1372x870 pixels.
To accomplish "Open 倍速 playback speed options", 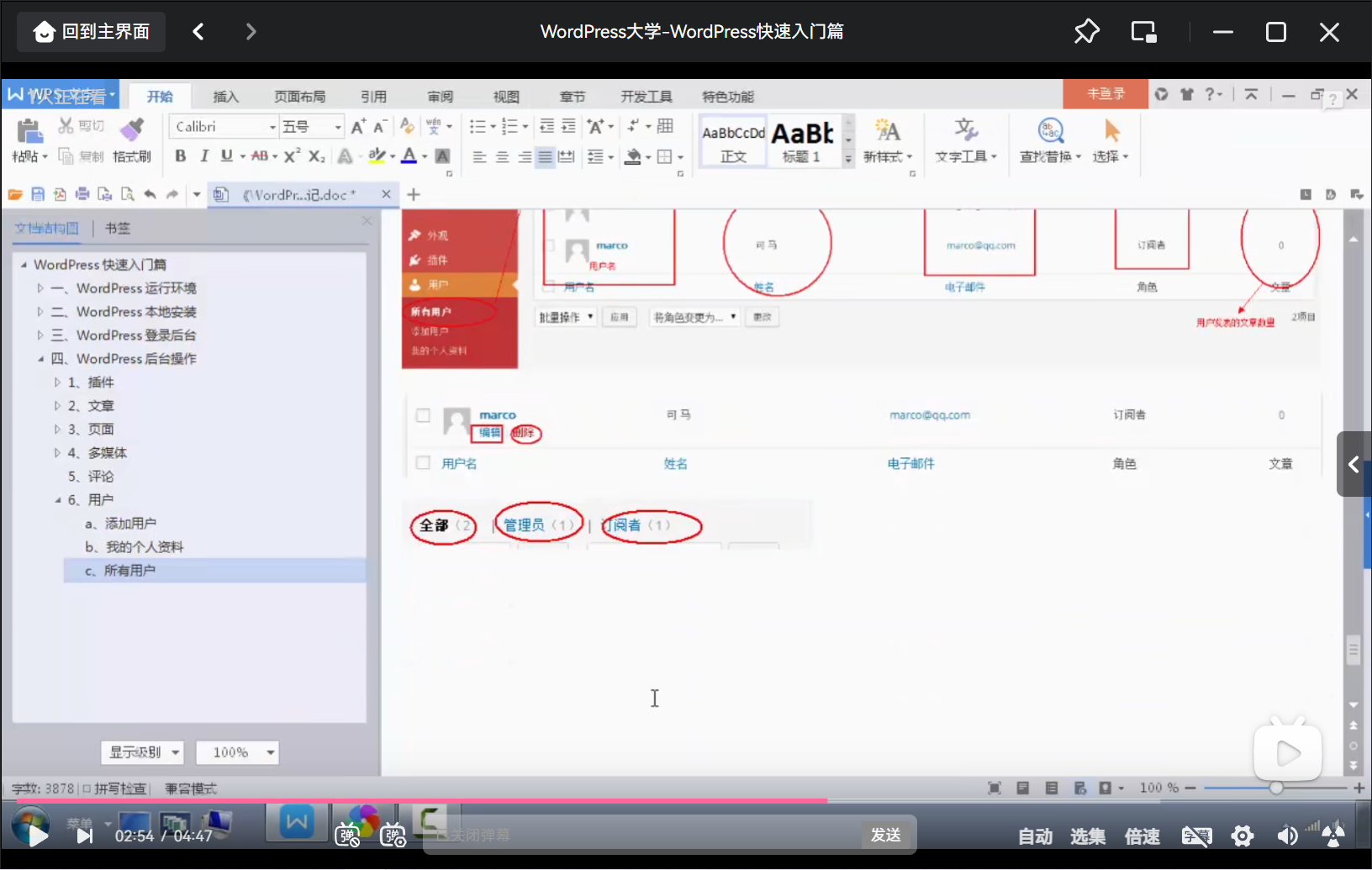I will click(x=1142, y=836).
